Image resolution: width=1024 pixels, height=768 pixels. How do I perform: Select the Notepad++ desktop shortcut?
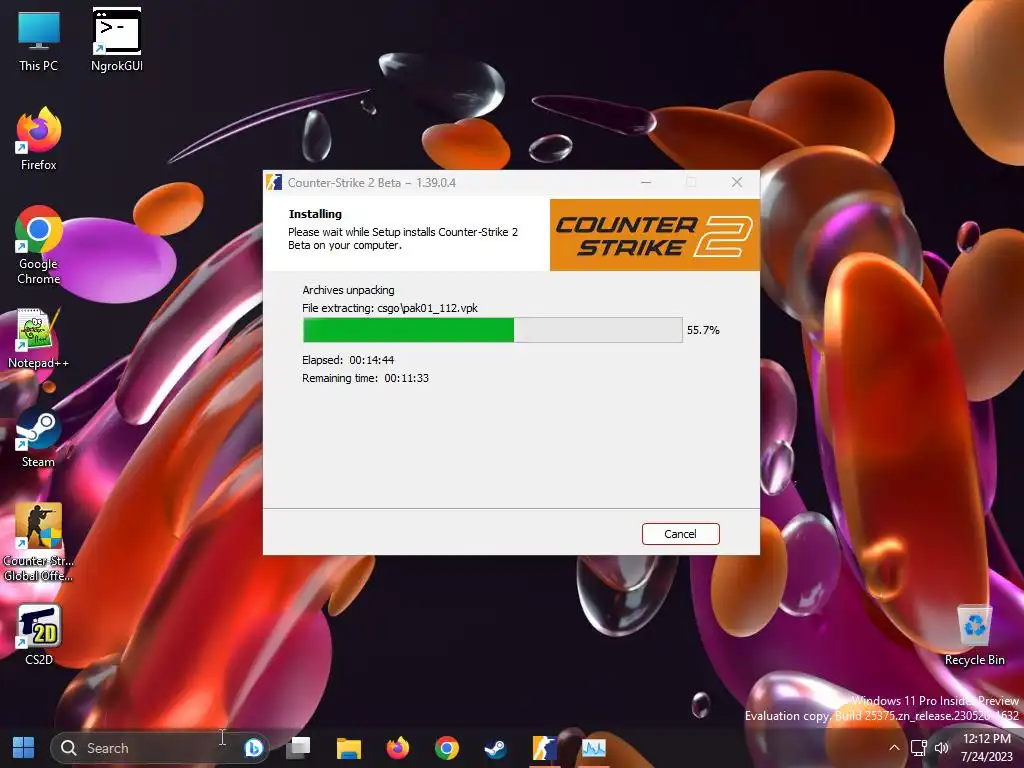(39, 338)
